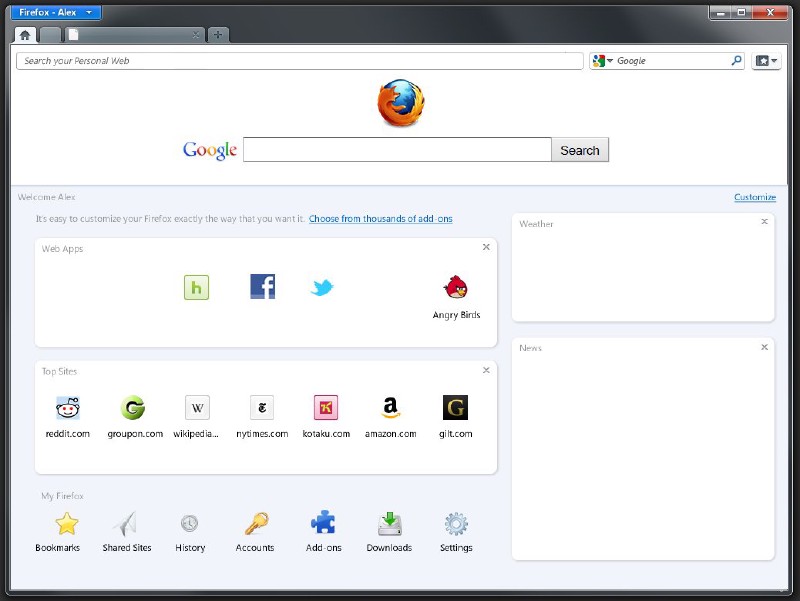Viewport: 800px width, 601px height.
Task: Close the Weather panel
Action: [764, 221]
